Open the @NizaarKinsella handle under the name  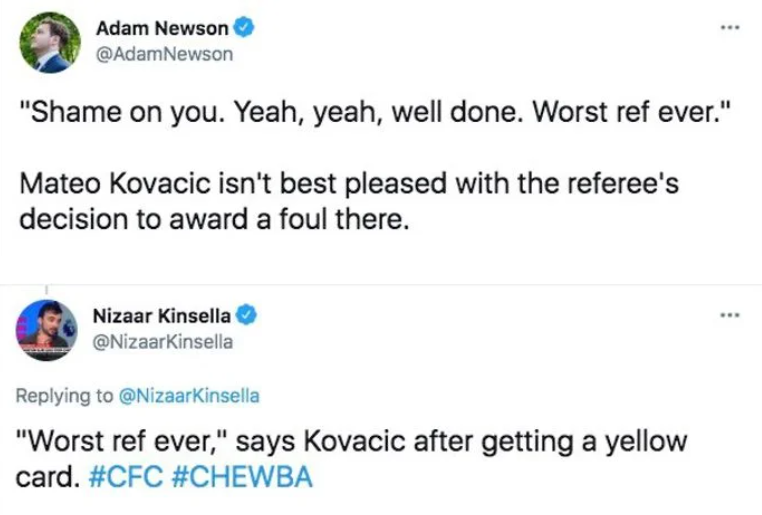coord(163,341)
